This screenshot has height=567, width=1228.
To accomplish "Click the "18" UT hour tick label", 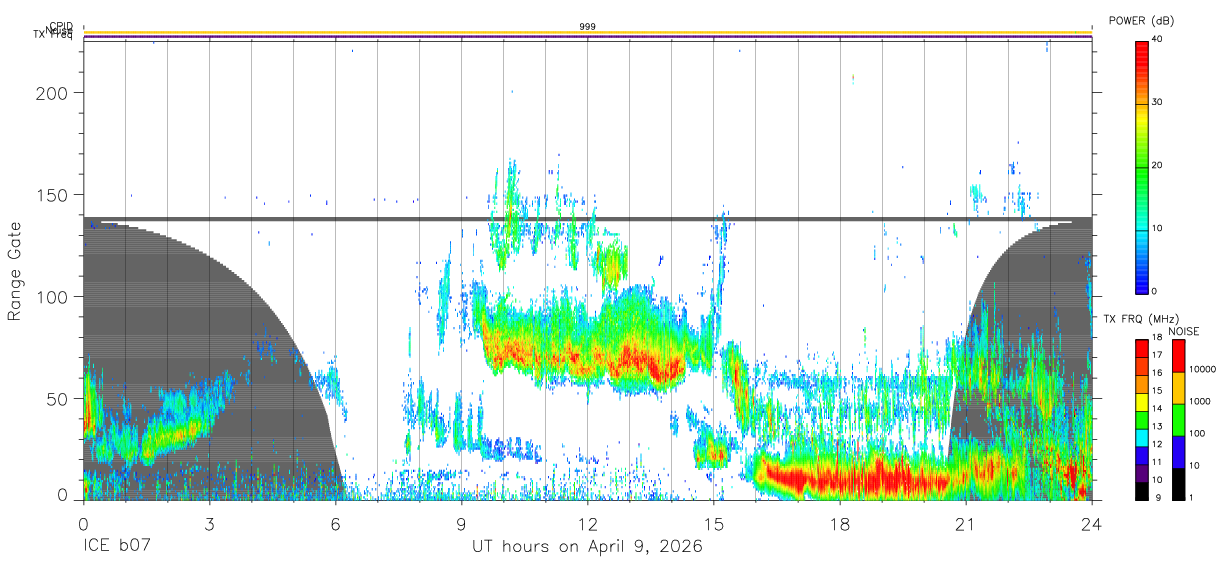I will coord(840,523).
